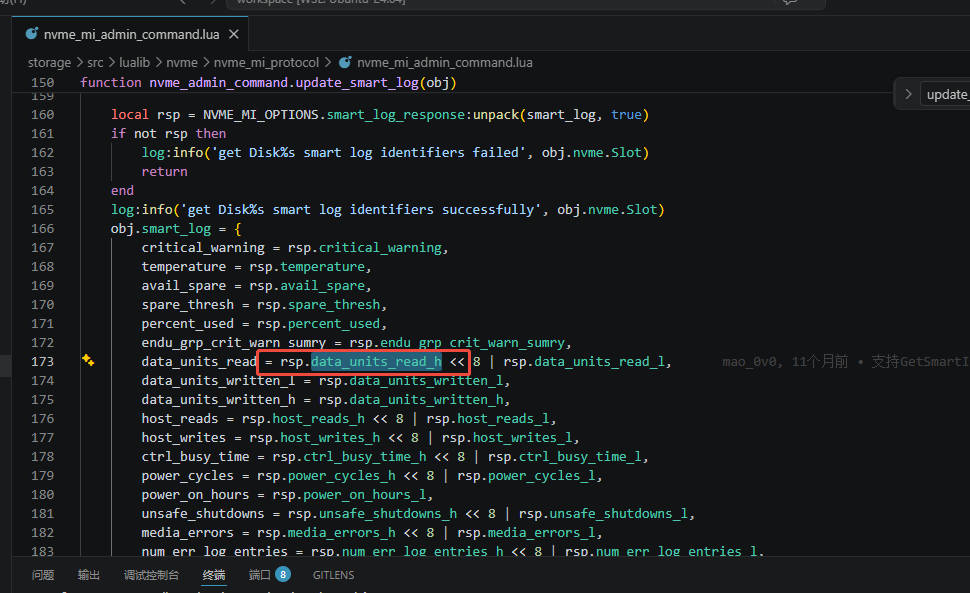Screen dimensions: 970x593
Task: Open the 调试控制台 (Debug Console) tab
Action: coord(151,575)
